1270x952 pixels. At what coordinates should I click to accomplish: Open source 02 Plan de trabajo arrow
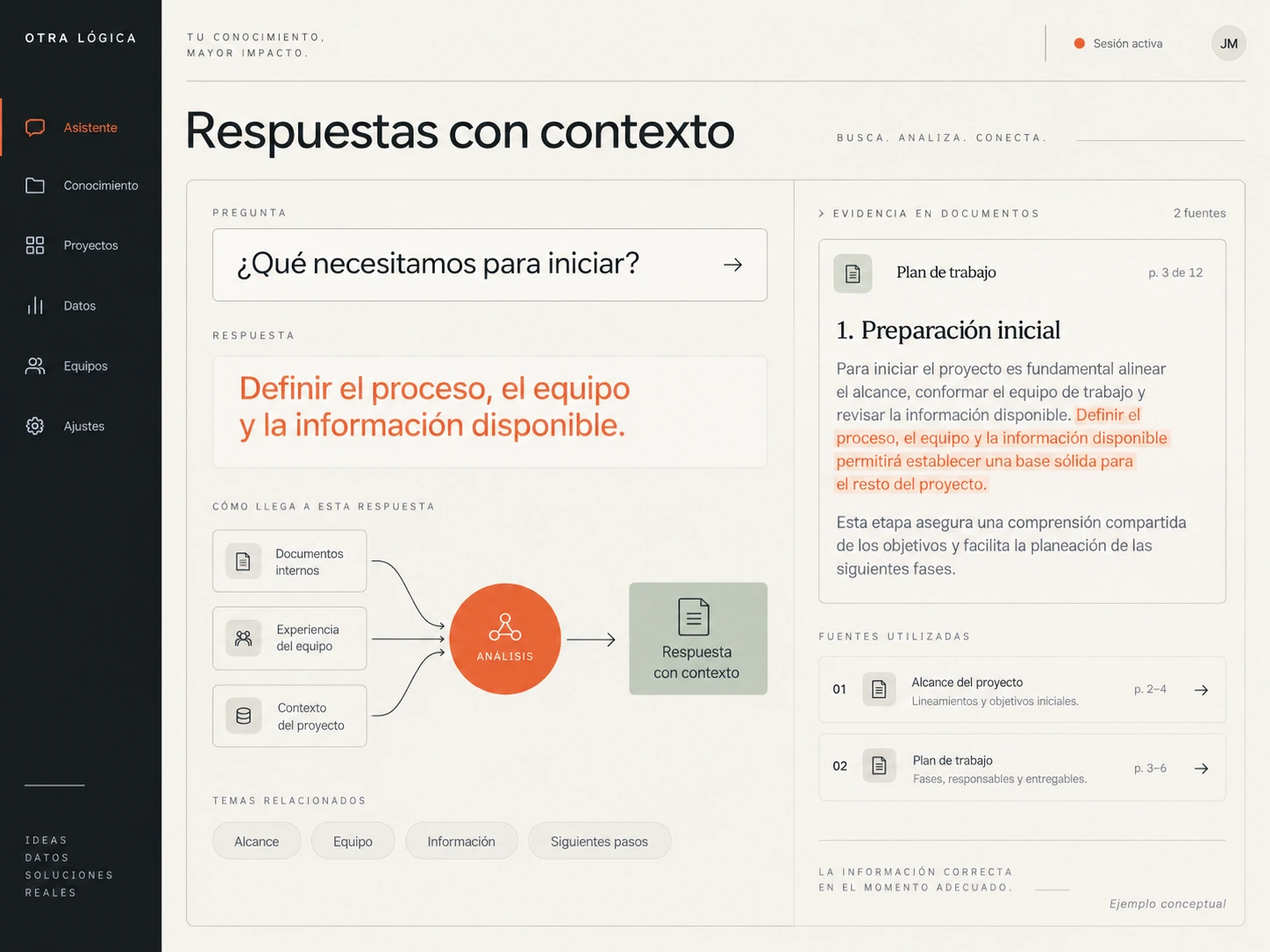coord(1202,768)
